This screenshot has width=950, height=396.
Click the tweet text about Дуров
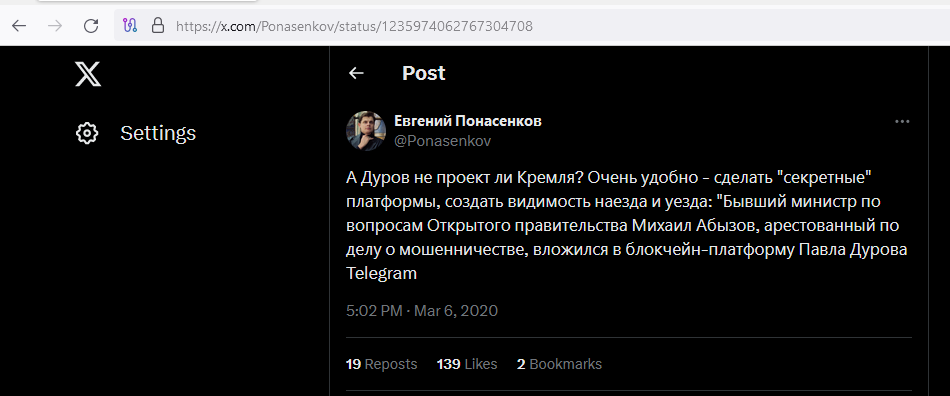click(x=626, y=226)
